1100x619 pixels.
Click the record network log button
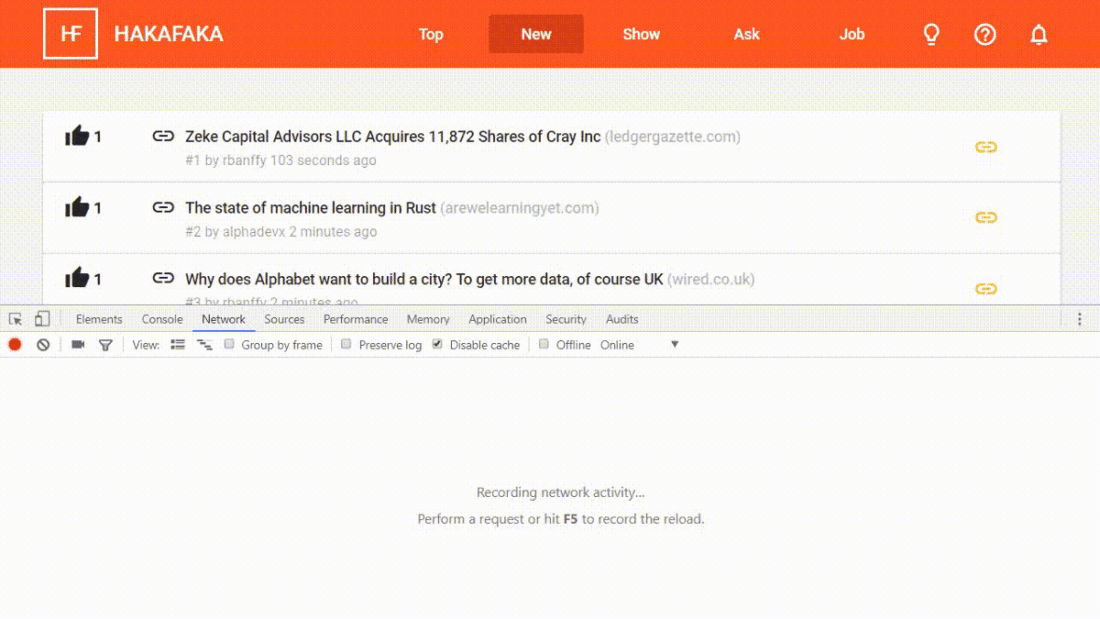14,344
